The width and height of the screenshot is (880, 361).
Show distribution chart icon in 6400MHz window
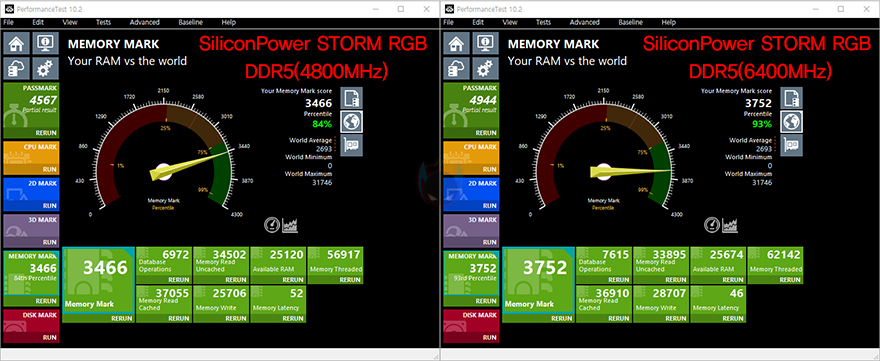click(x=730, y=225)
